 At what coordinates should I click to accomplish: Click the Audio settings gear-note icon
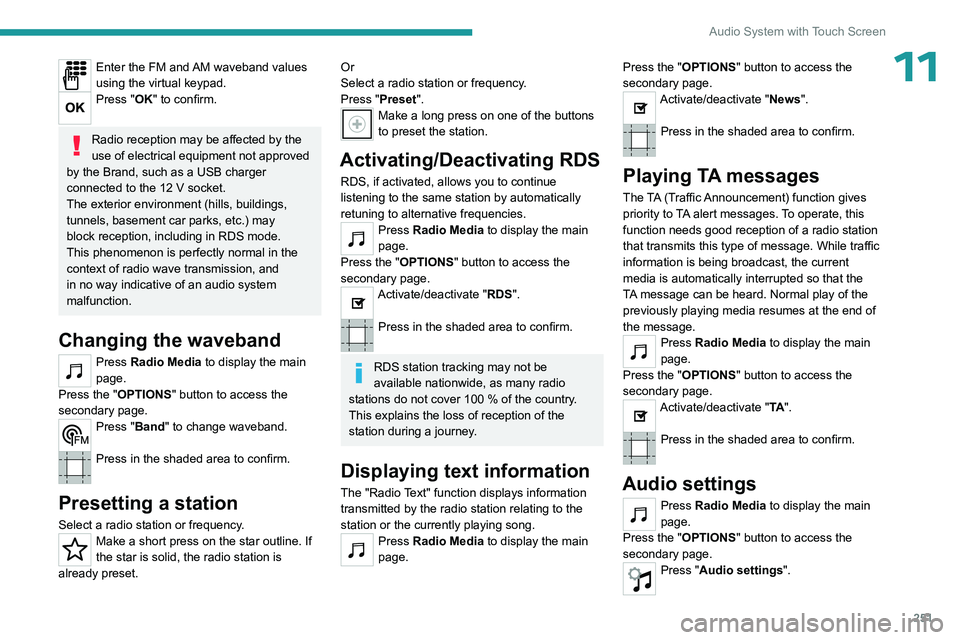pos(639,579)
